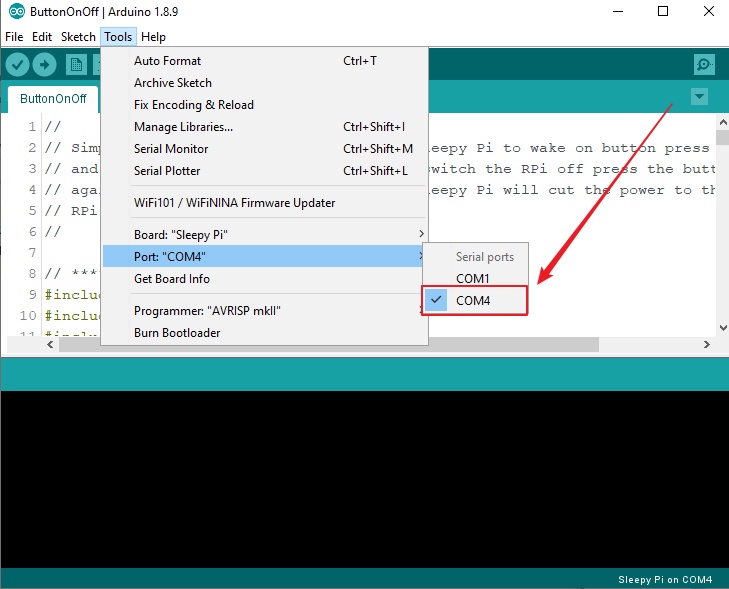
Task: Click "Serial ports" submenu header
Action: pos(484,257)
